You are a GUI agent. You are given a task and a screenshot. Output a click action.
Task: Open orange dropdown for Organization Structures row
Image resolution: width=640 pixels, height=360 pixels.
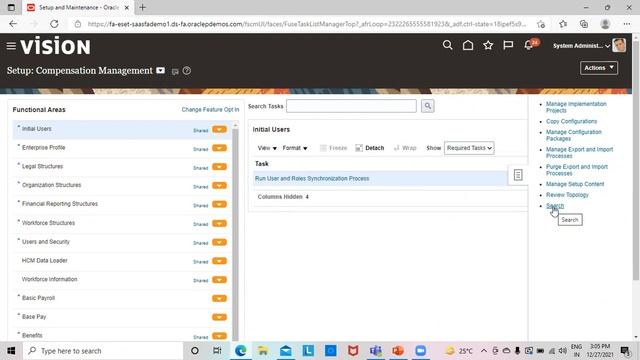point(219,186)
